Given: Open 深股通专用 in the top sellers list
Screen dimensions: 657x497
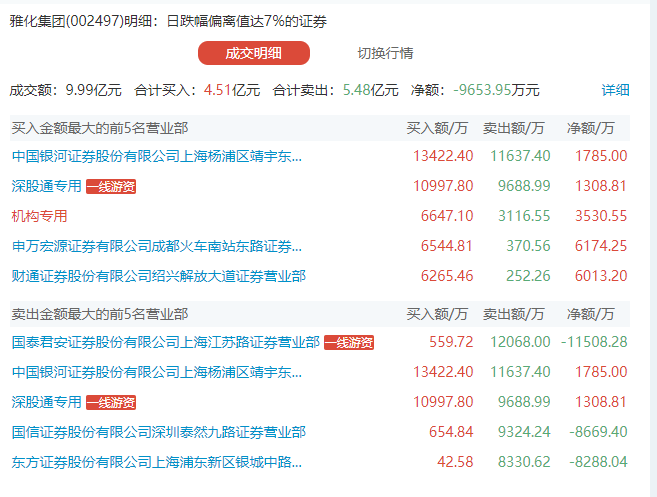Looking at the screenshot, I should tap(47, 402).
